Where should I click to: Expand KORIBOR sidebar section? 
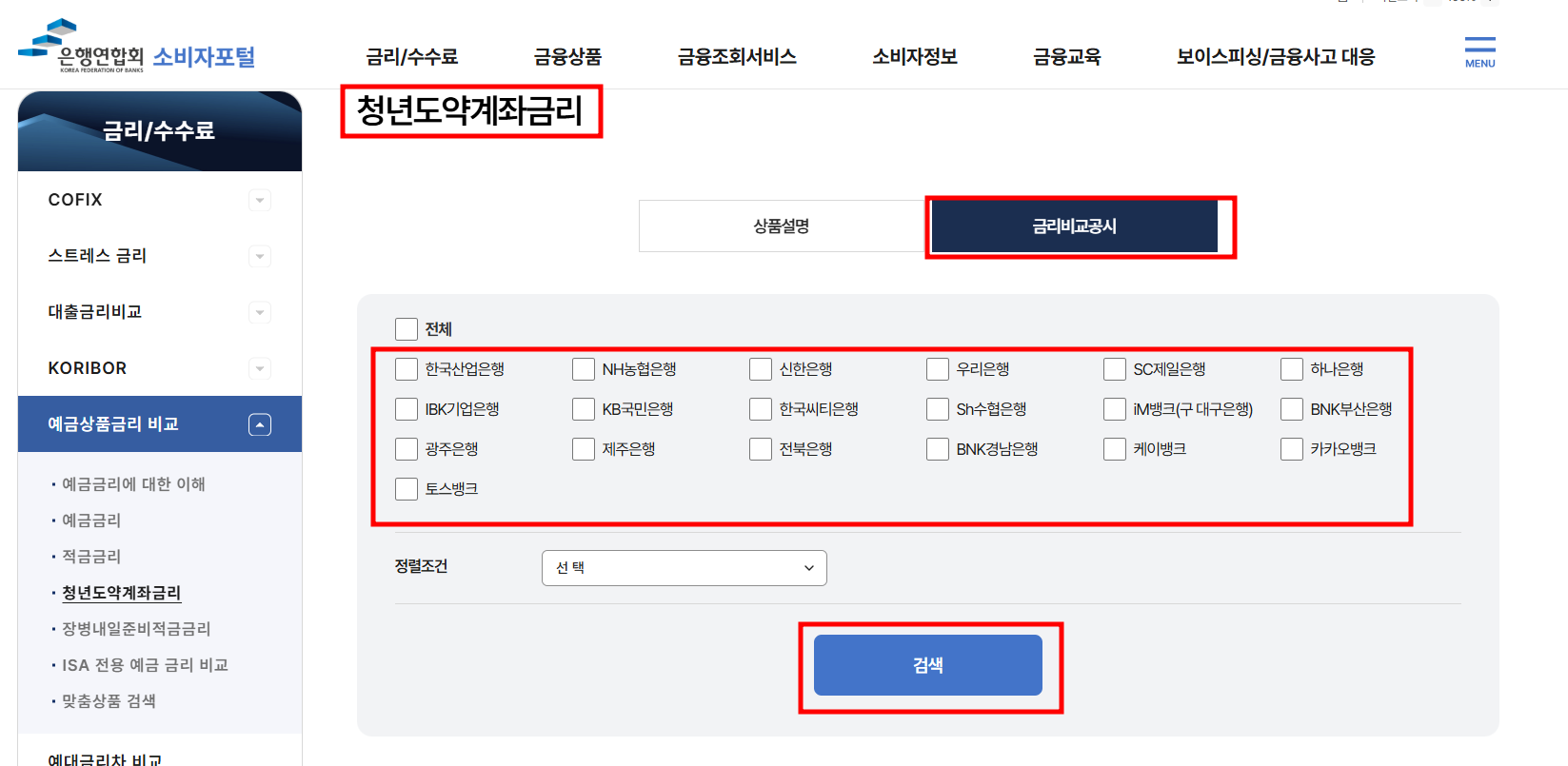(260, 368)
